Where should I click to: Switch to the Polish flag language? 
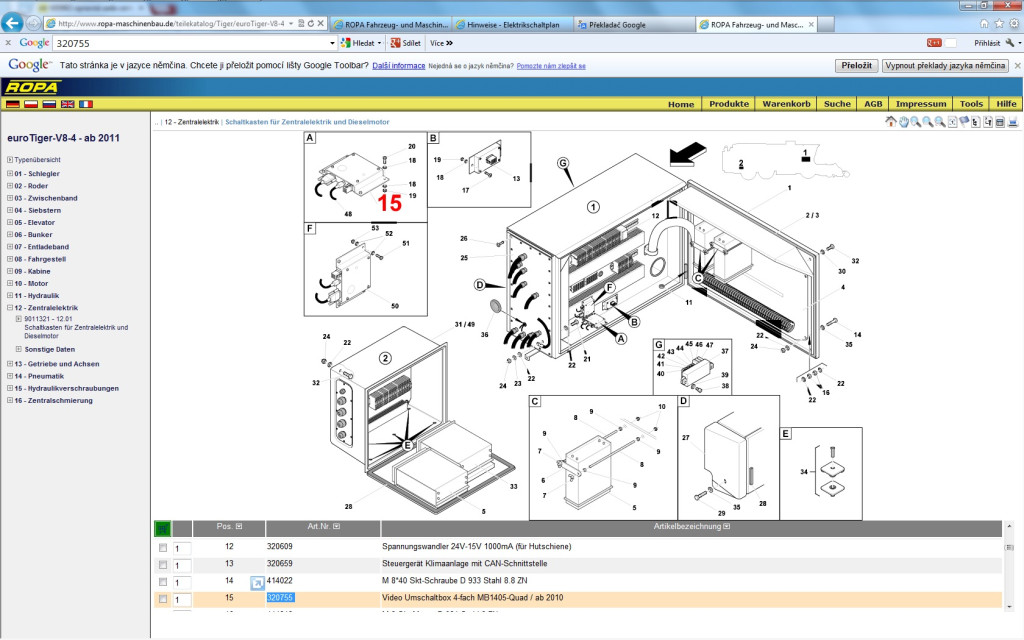(x=31, y=104)
